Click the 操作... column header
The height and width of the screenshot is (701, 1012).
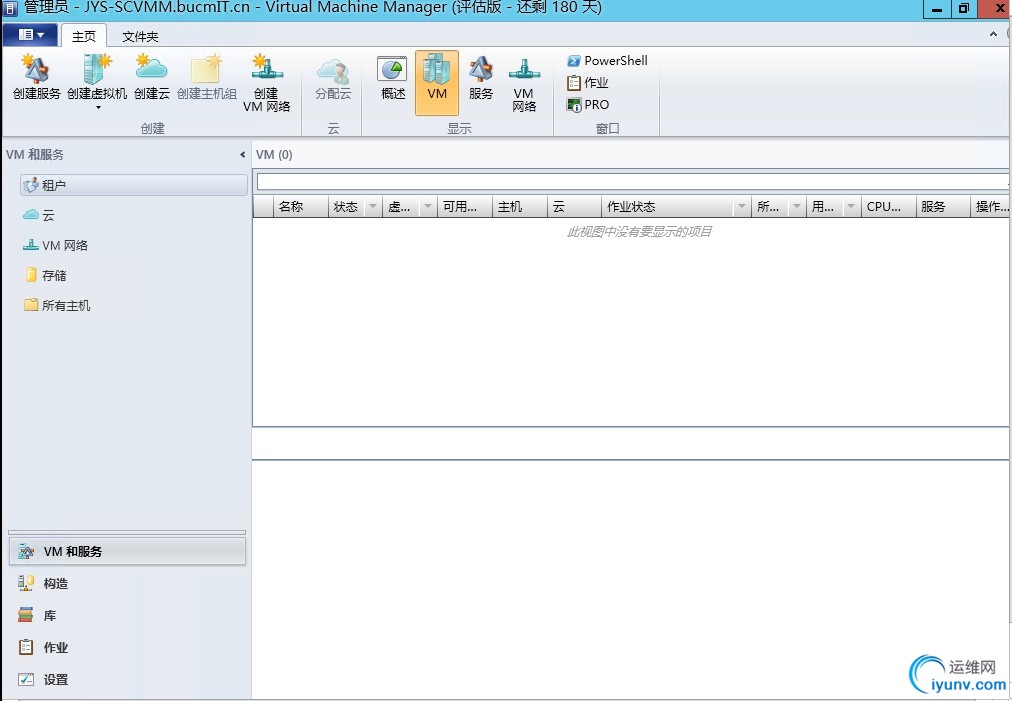pos(991,207)
